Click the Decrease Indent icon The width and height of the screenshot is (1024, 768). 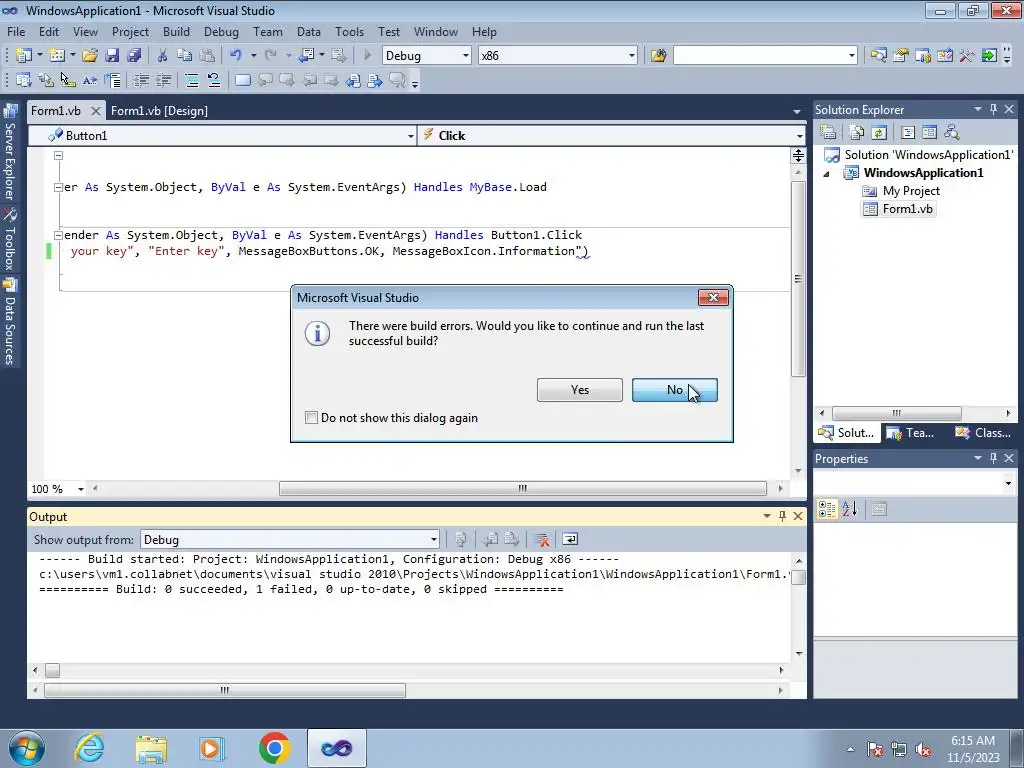point(141,80)
